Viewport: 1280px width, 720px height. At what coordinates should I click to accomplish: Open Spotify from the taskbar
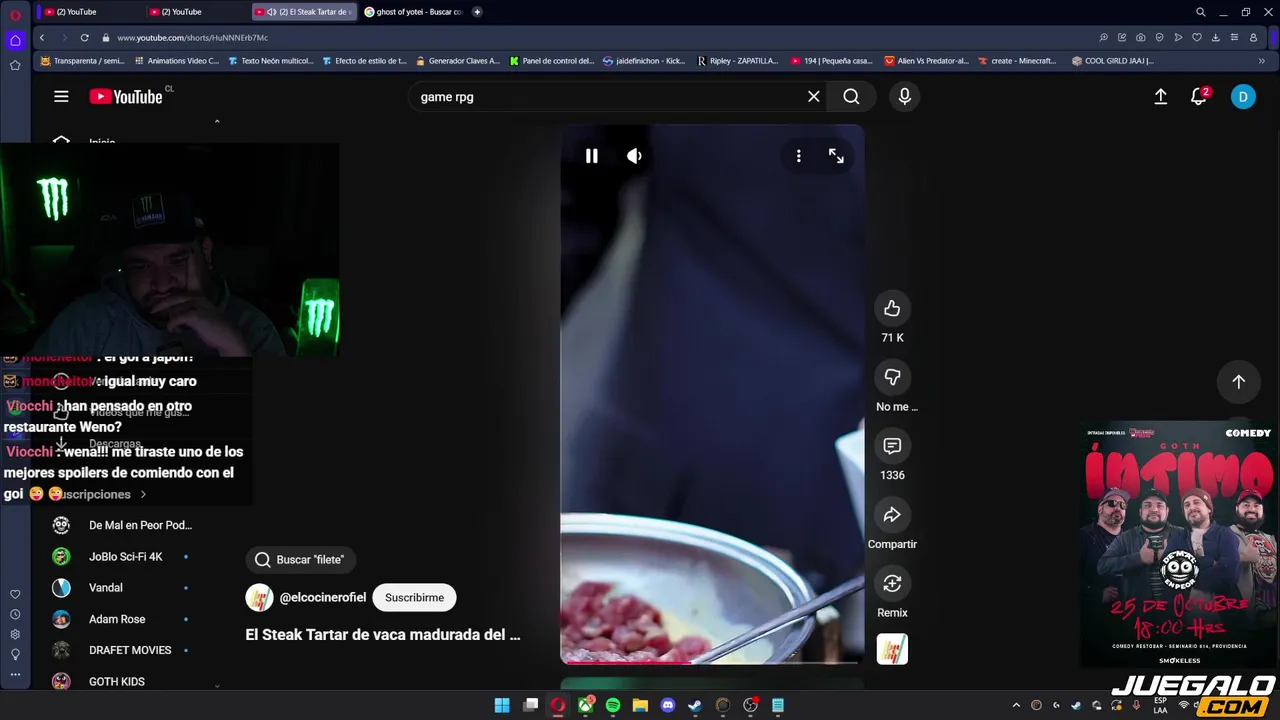[613, 705]
